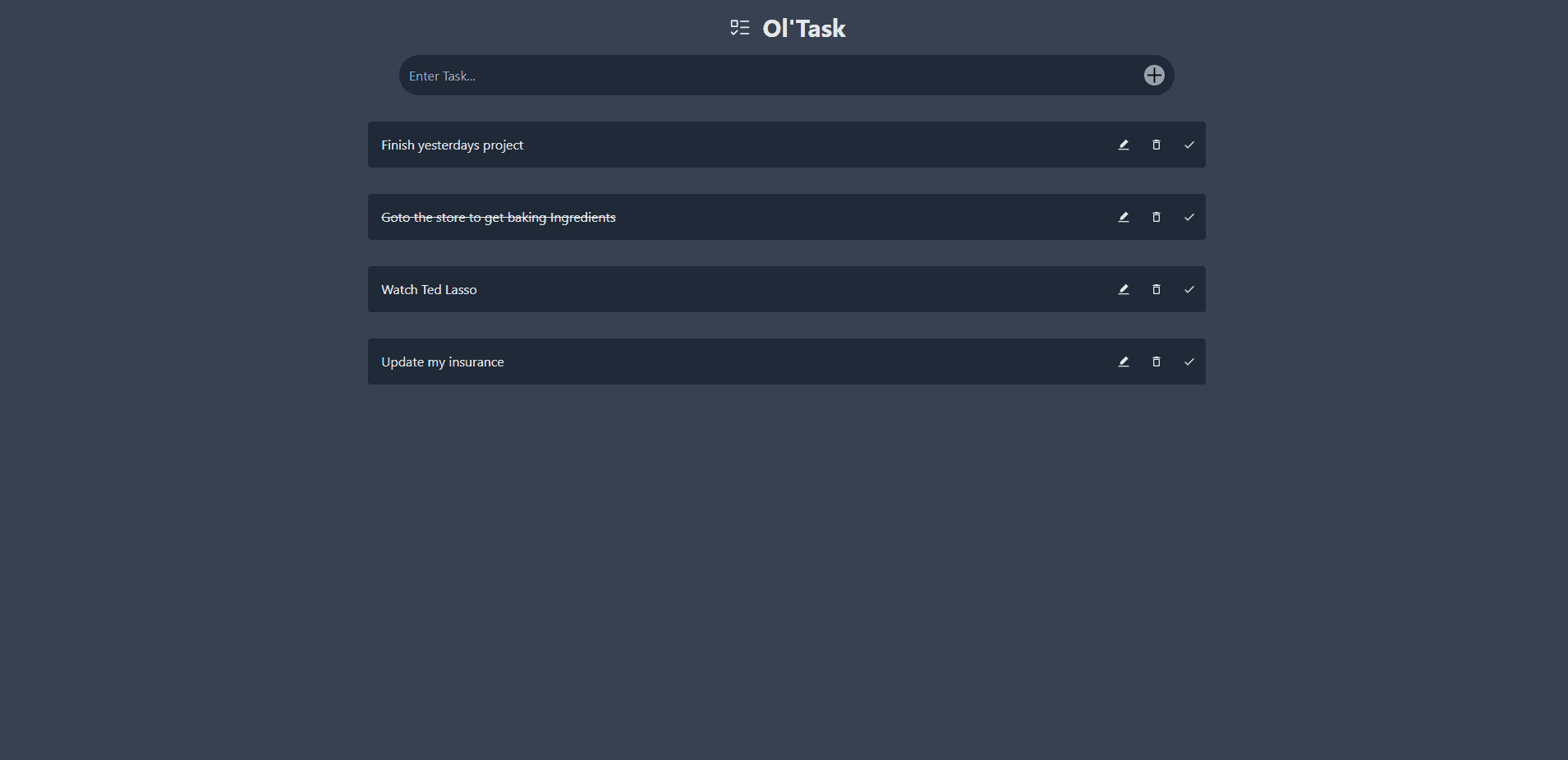Edit the Finish yesterdays project task
The width and height of the screenshot is (1568, 760).
tap(1124, 145)
